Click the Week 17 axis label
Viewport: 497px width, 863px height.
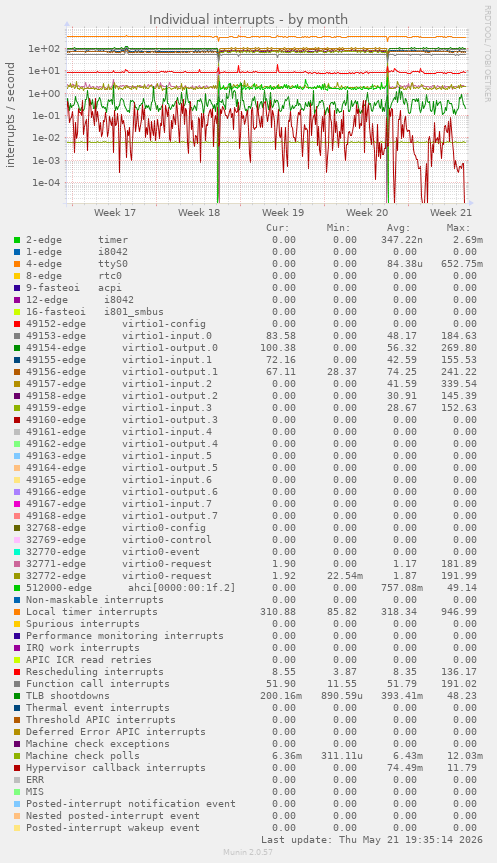[115, 212]
